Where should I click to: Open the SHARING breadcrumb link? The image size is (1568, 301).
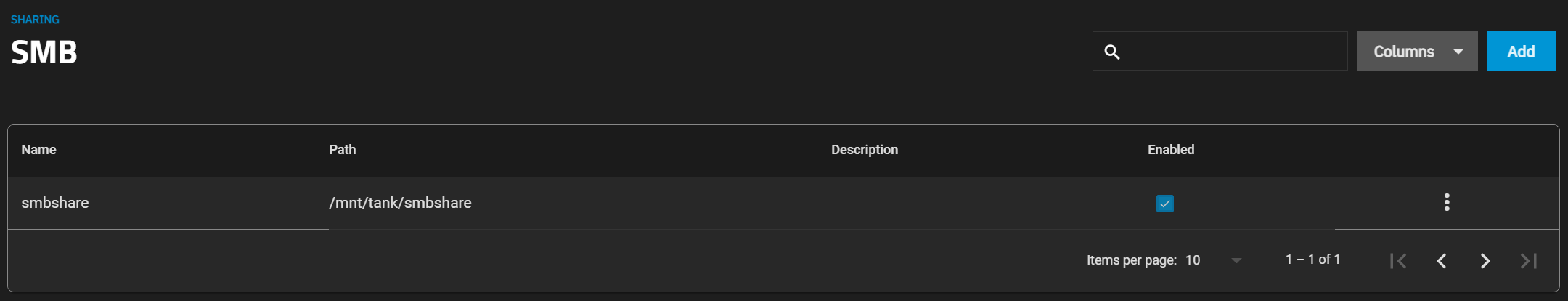pos(35,20)
